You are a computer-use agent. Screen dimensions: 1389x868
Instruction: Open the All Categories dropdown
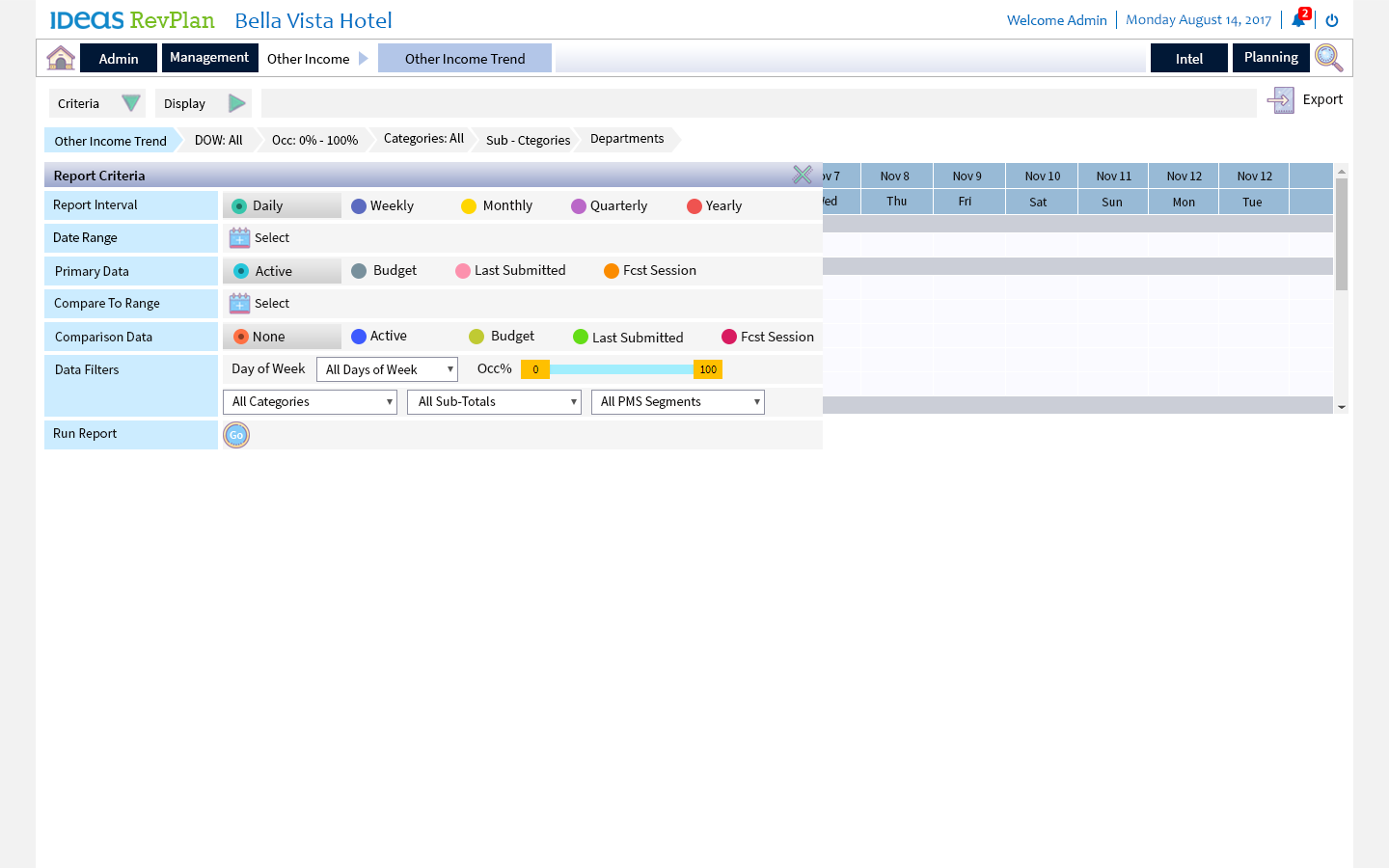(310, 402)
